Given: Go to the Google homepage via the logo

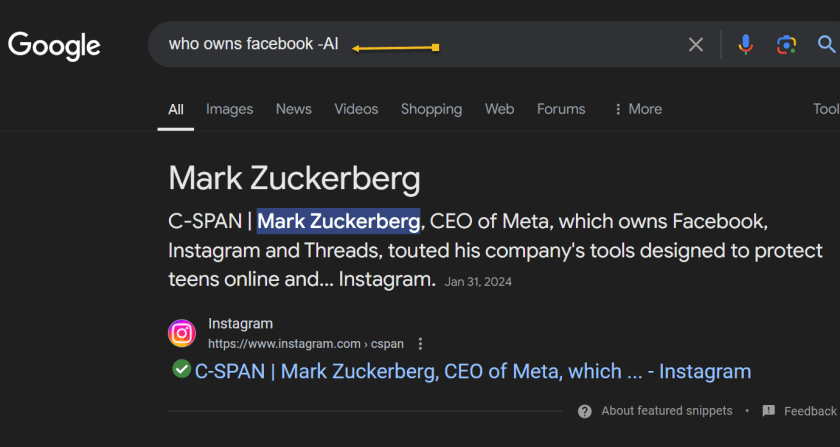Looking at the screenshot, I should pyautogui.click(x=54, y=45).
